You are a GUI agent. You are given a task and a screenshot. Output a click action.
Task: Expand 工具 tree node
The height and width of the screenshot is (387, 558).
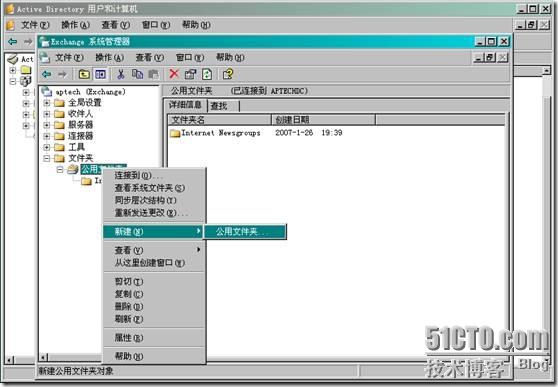(47, 147)
